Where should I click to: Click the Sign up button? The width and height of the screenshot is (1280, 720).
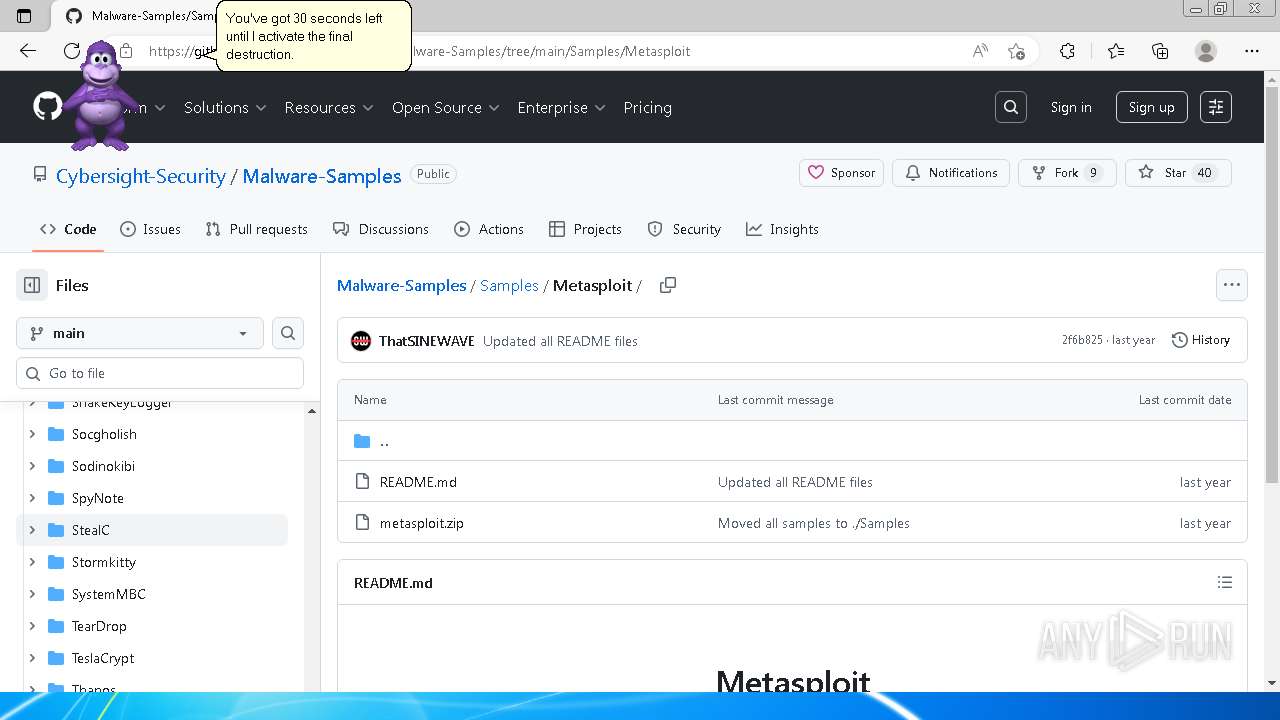pos(1152,107)
